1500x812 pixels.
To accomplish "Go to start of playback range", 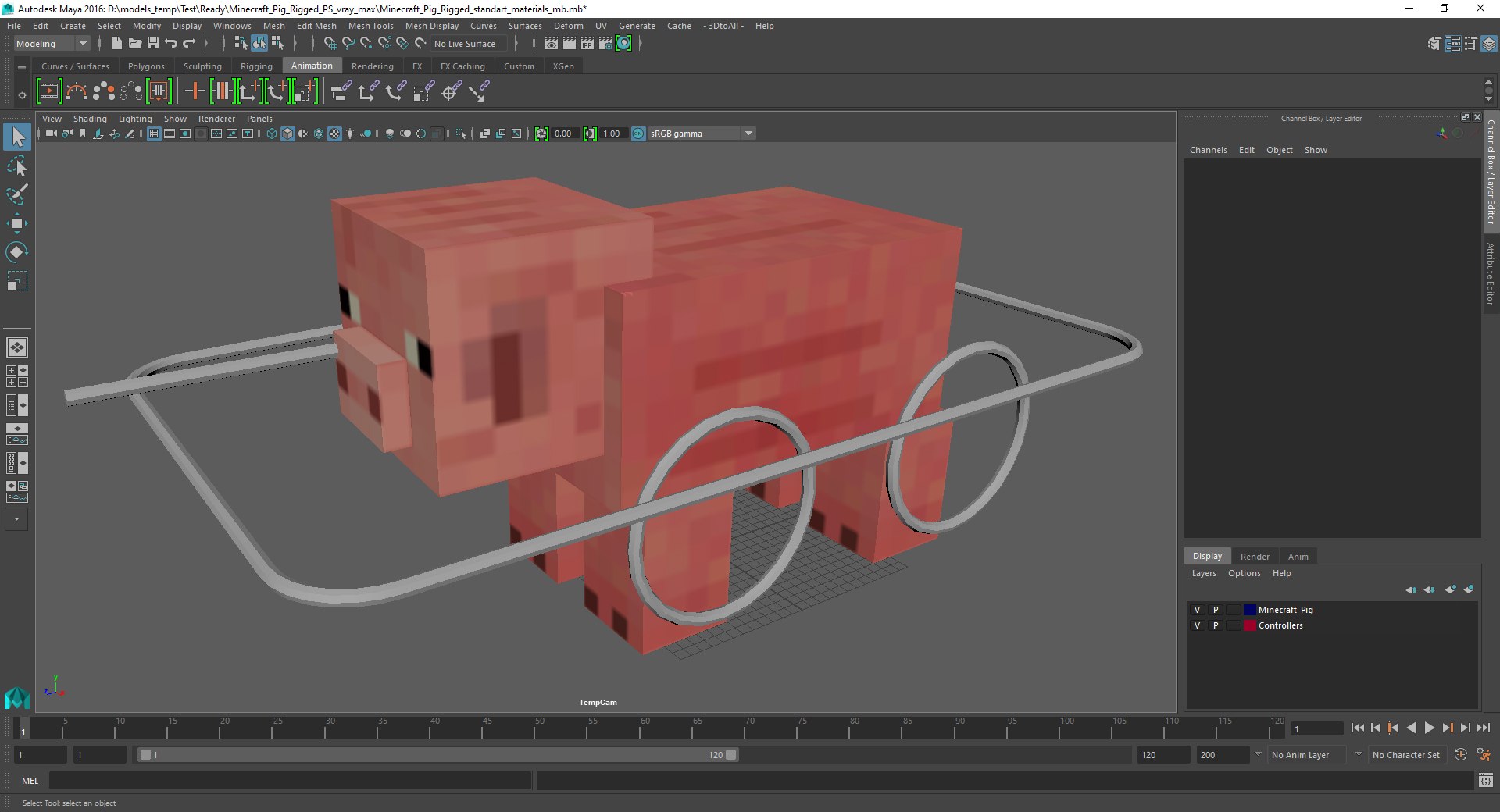I will click(x=1357, y=728).
